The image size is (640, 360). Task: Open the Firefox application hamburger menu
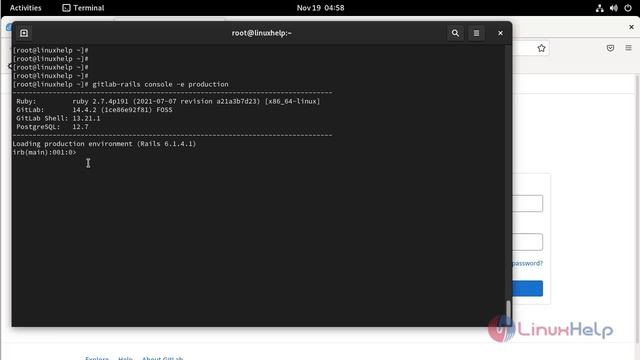click(629, 48)
